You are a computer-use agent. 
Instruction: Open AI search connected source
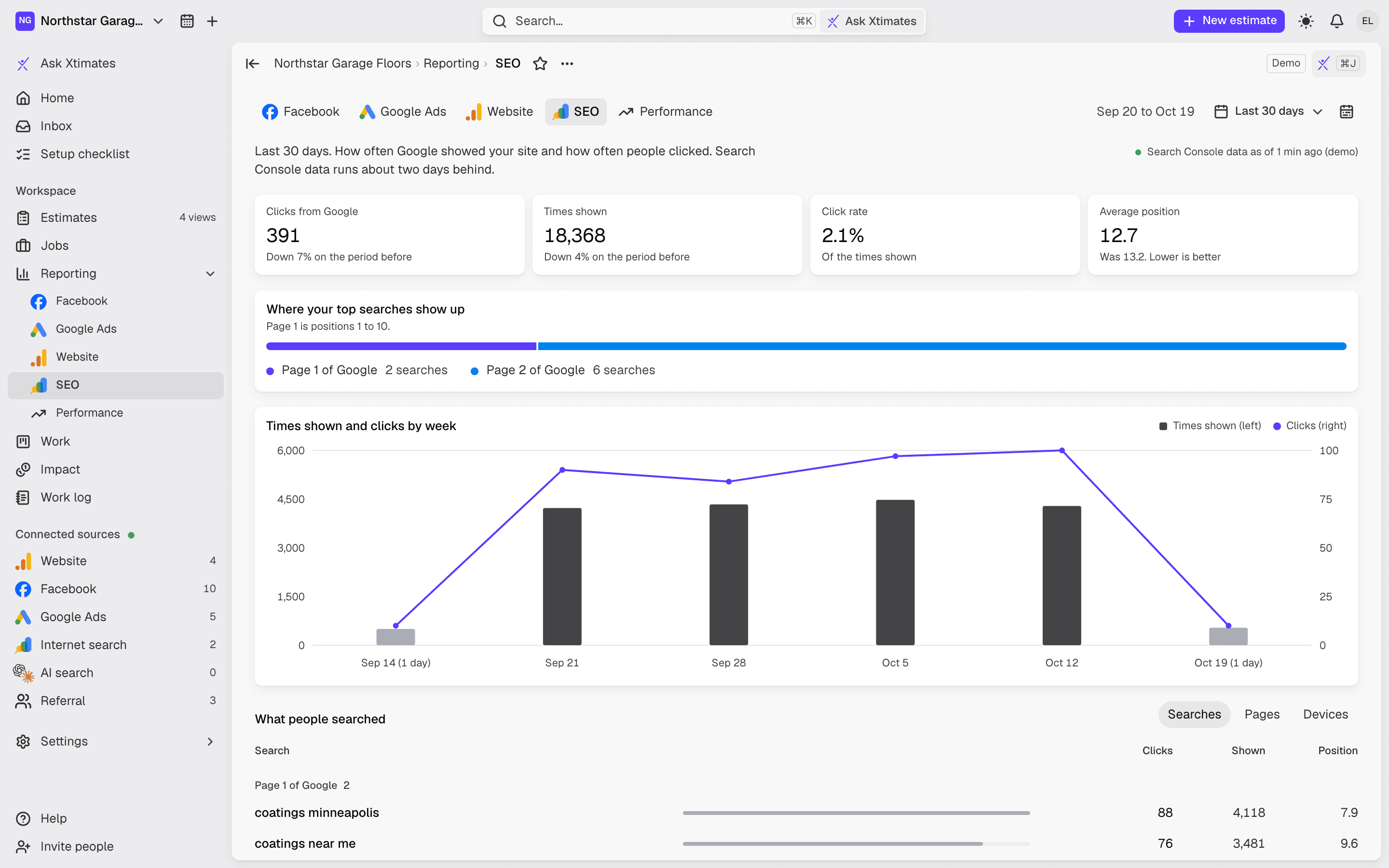[x=115, y=673]
